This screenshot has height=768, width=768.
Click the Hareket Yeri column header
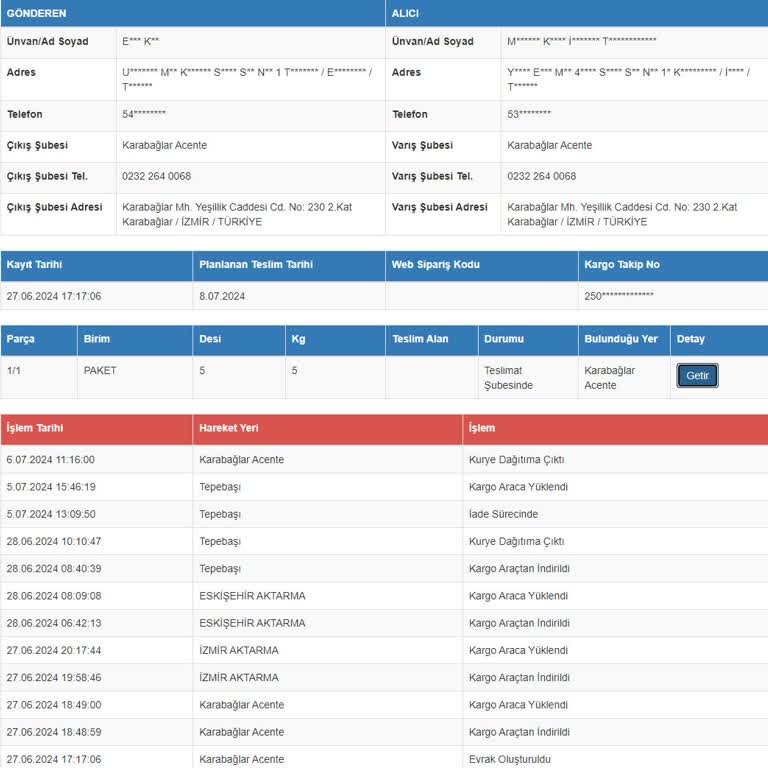click(229, 428)
